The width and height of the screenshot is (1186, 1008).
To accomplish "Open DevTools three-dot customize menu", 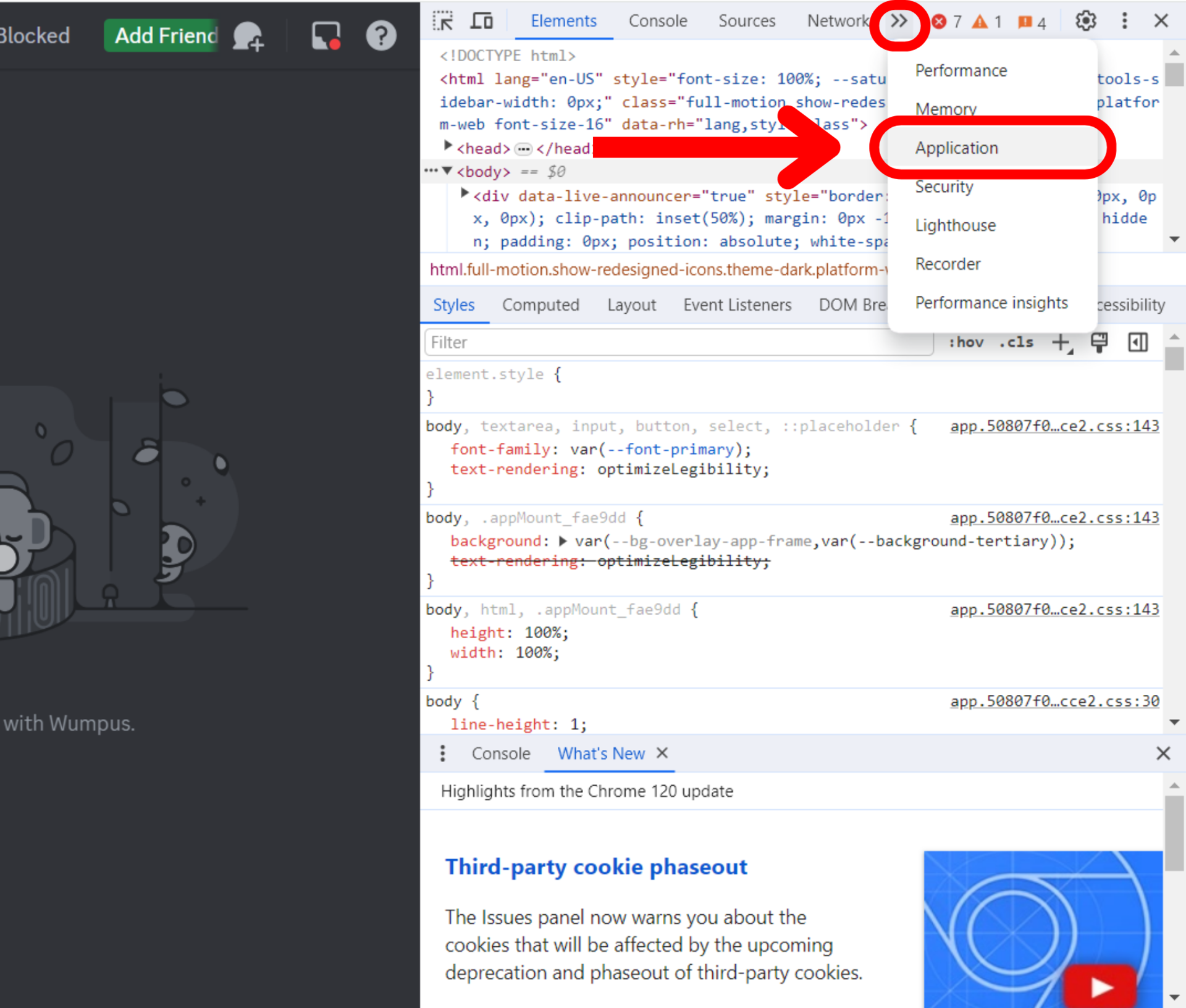I will pyautogui.click(x=1124, y=21).
